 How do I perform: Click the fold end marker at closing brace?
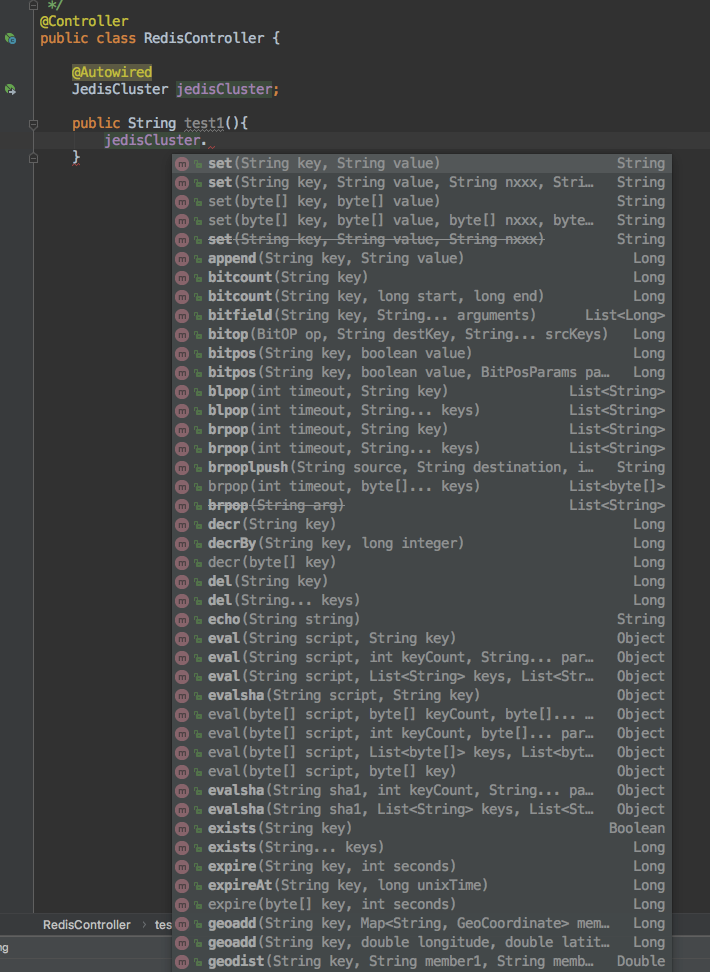click(33, 158)
